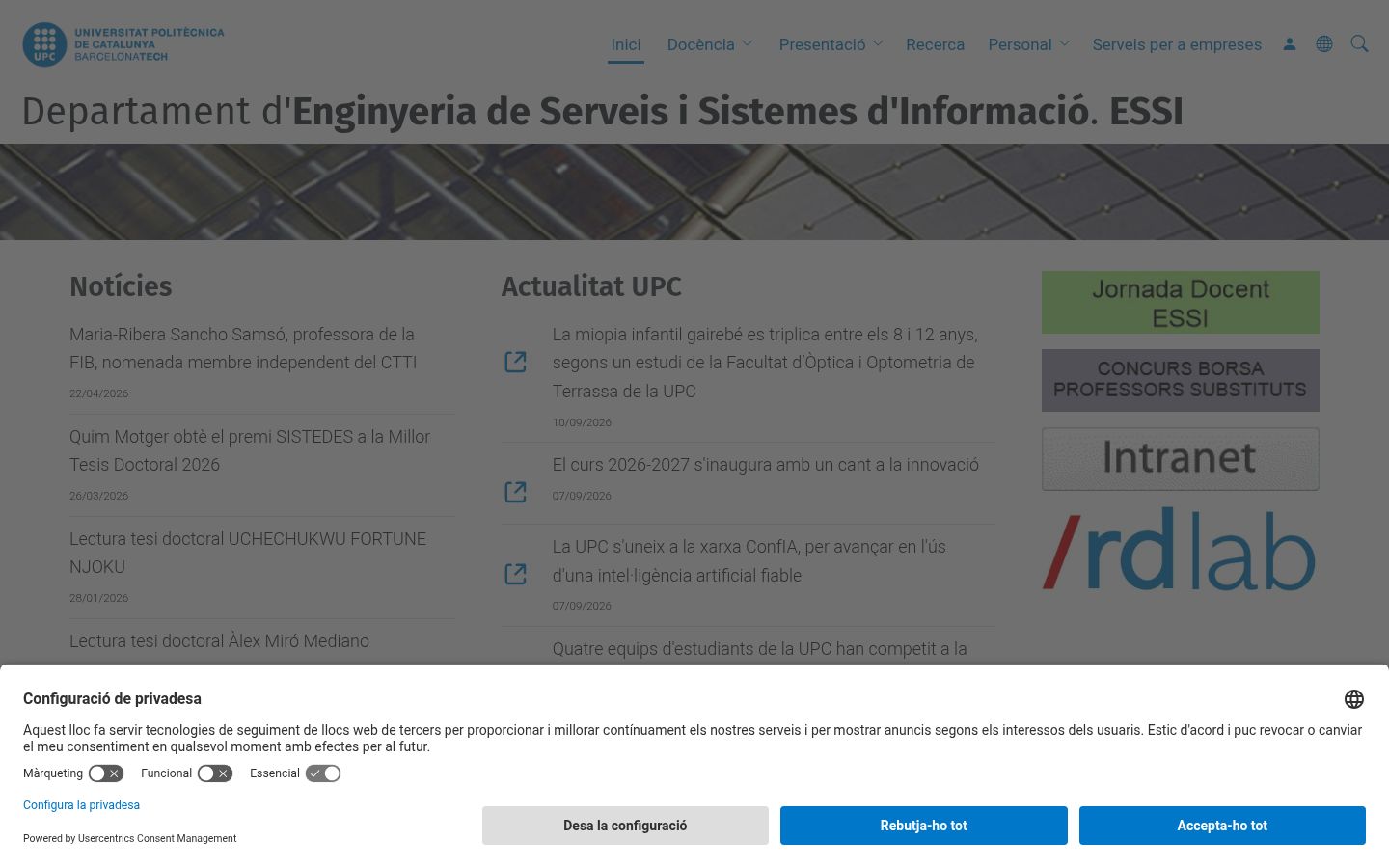Click the date 10/09/2026
This screenshot has height=868, width=1389.
coord(582,422)
